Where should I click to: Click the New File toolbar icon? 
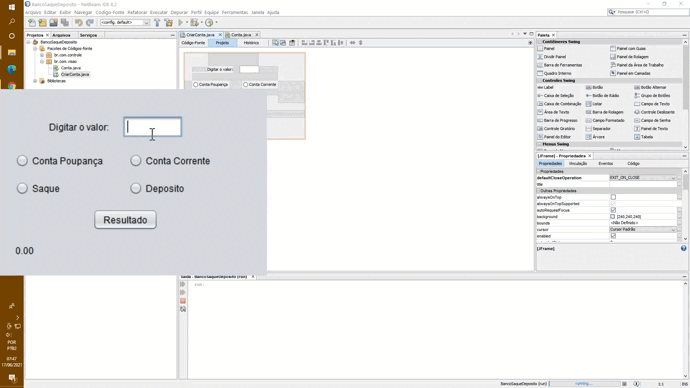pyautogui.click(x=32, y=22)
